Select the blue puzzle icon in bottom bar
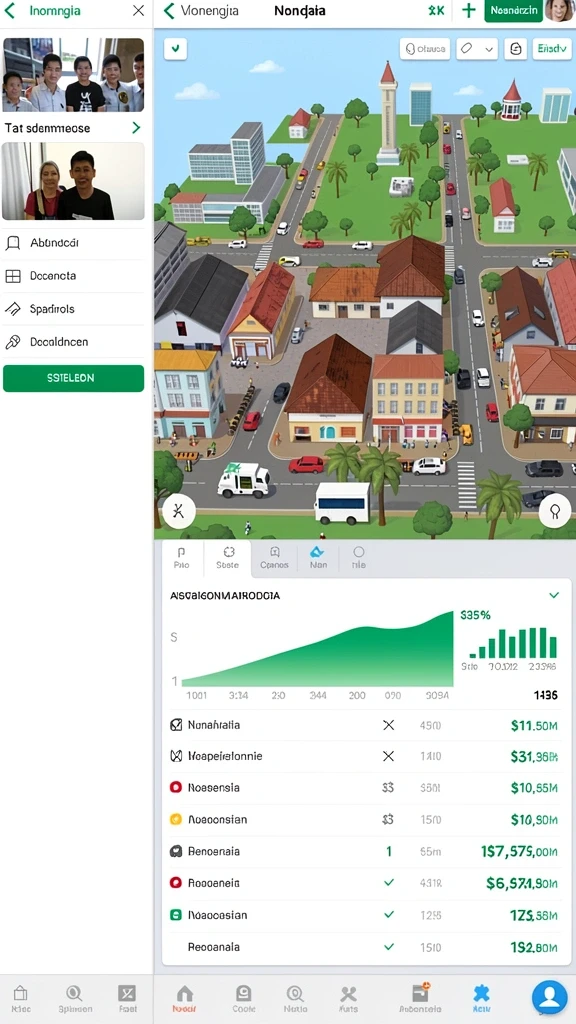The height and width of the screenshot is (1024, 576). click(481, 994)
